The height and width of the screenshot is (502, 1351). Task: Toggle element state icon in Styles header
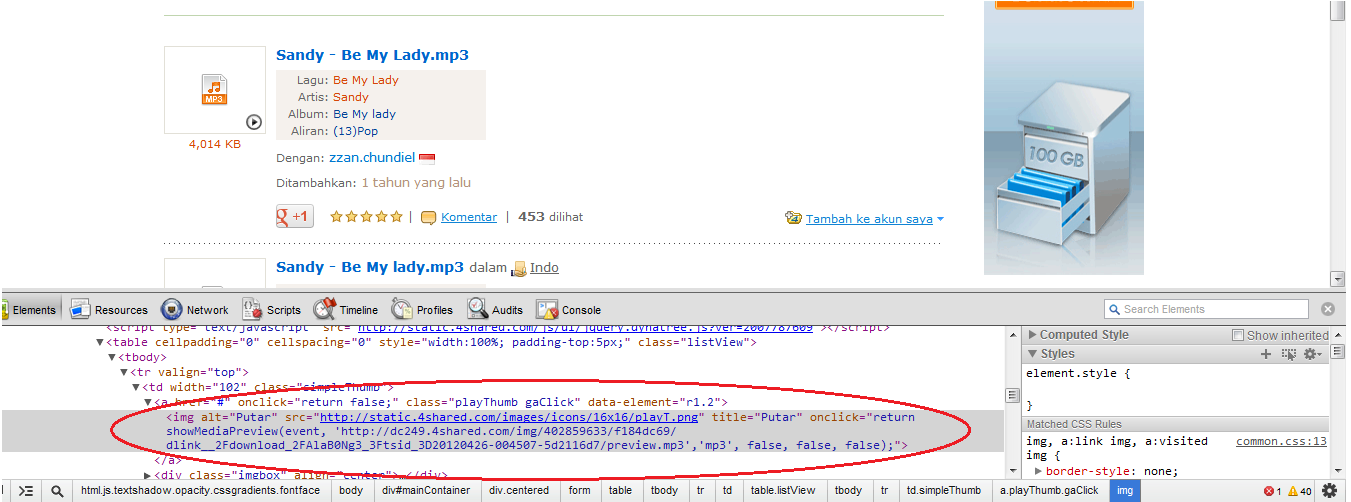pos(1289,354)
